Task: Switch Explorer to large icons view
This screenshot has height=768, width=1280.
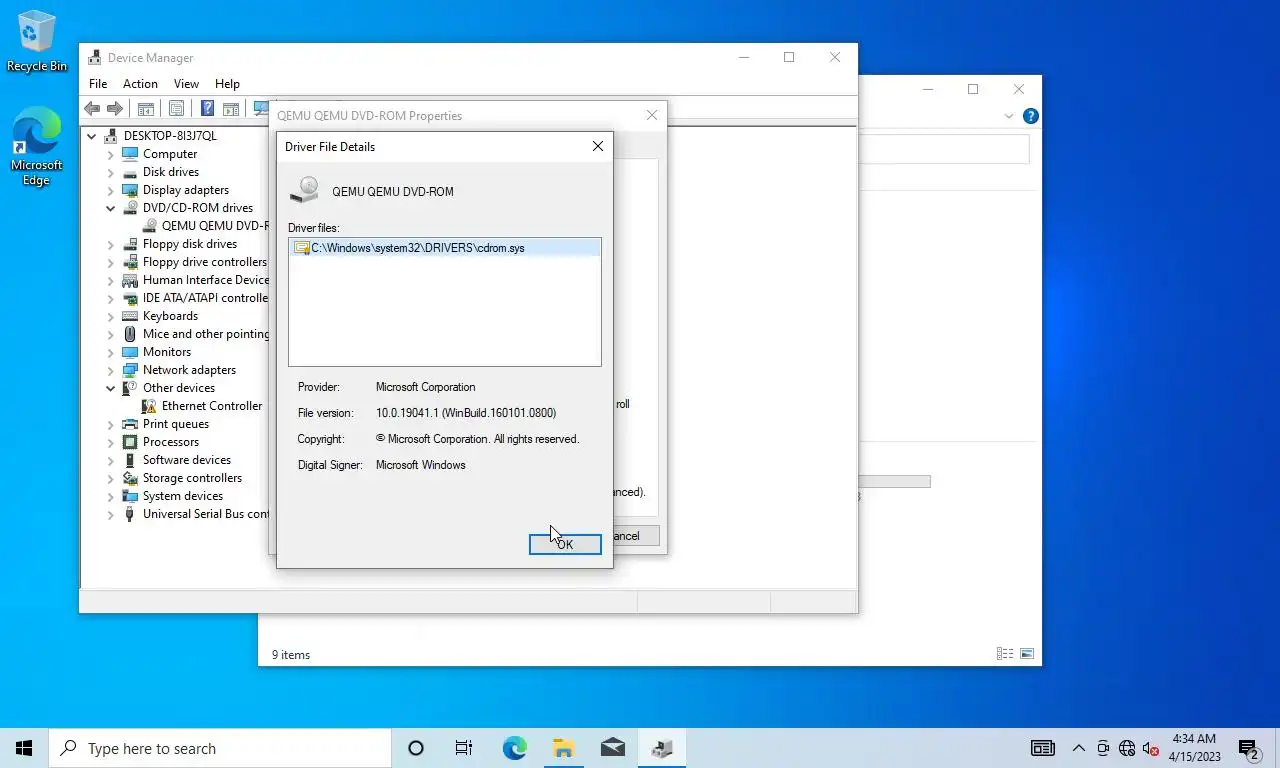Action: click(1027, 654)
